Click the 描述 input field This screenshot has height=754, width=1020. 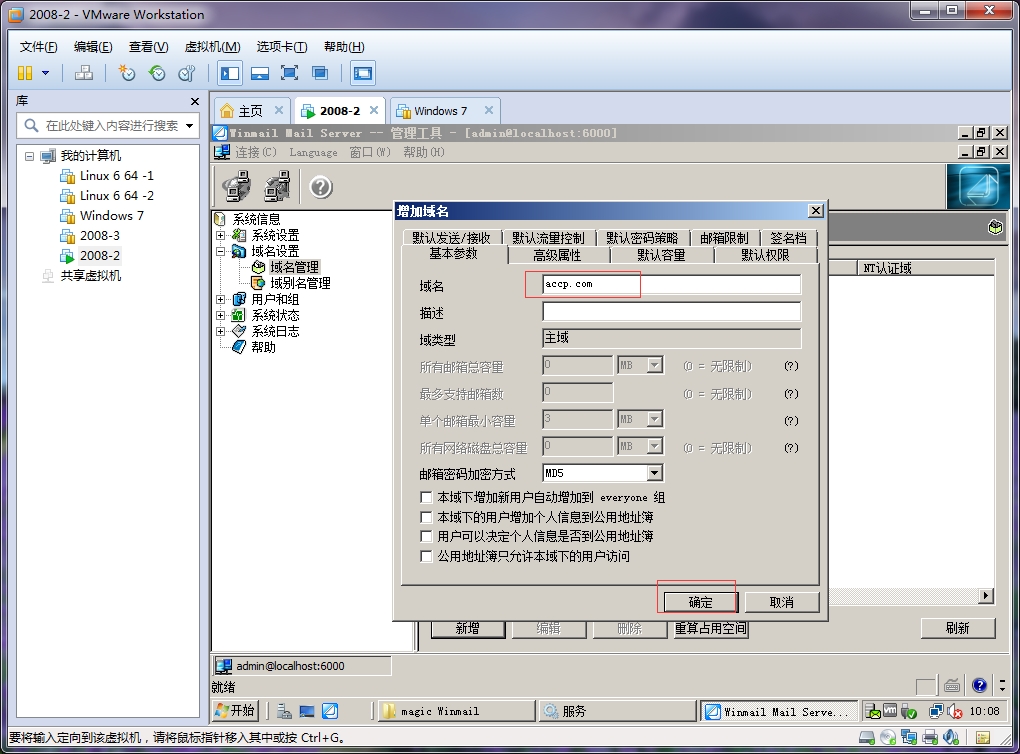[x=671, y=312]
